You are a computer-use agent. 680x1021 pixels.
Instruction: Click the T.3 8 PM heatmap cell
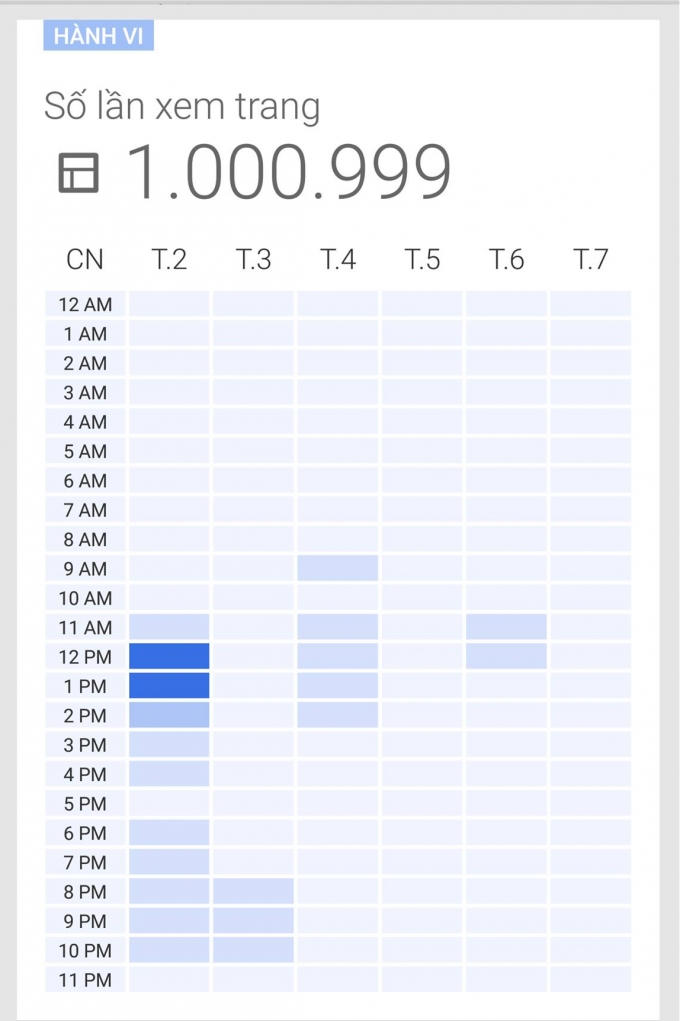(x=253, y=891)
